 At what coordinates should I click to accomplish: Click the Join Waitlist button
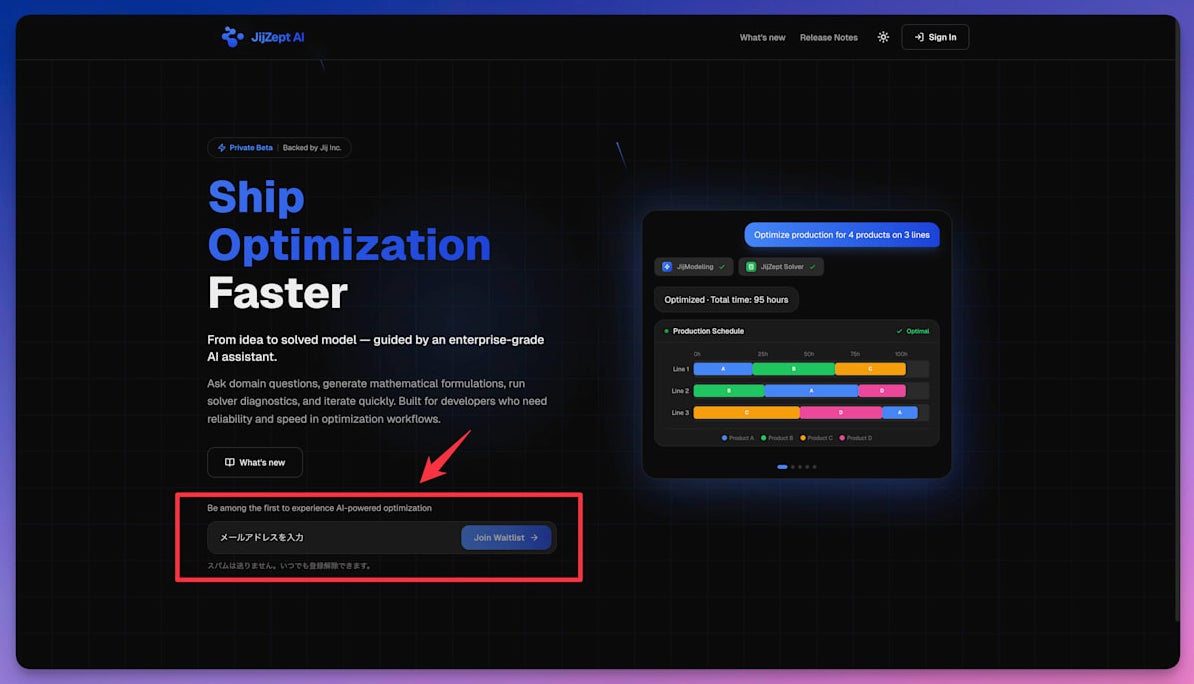coord(506,538)
